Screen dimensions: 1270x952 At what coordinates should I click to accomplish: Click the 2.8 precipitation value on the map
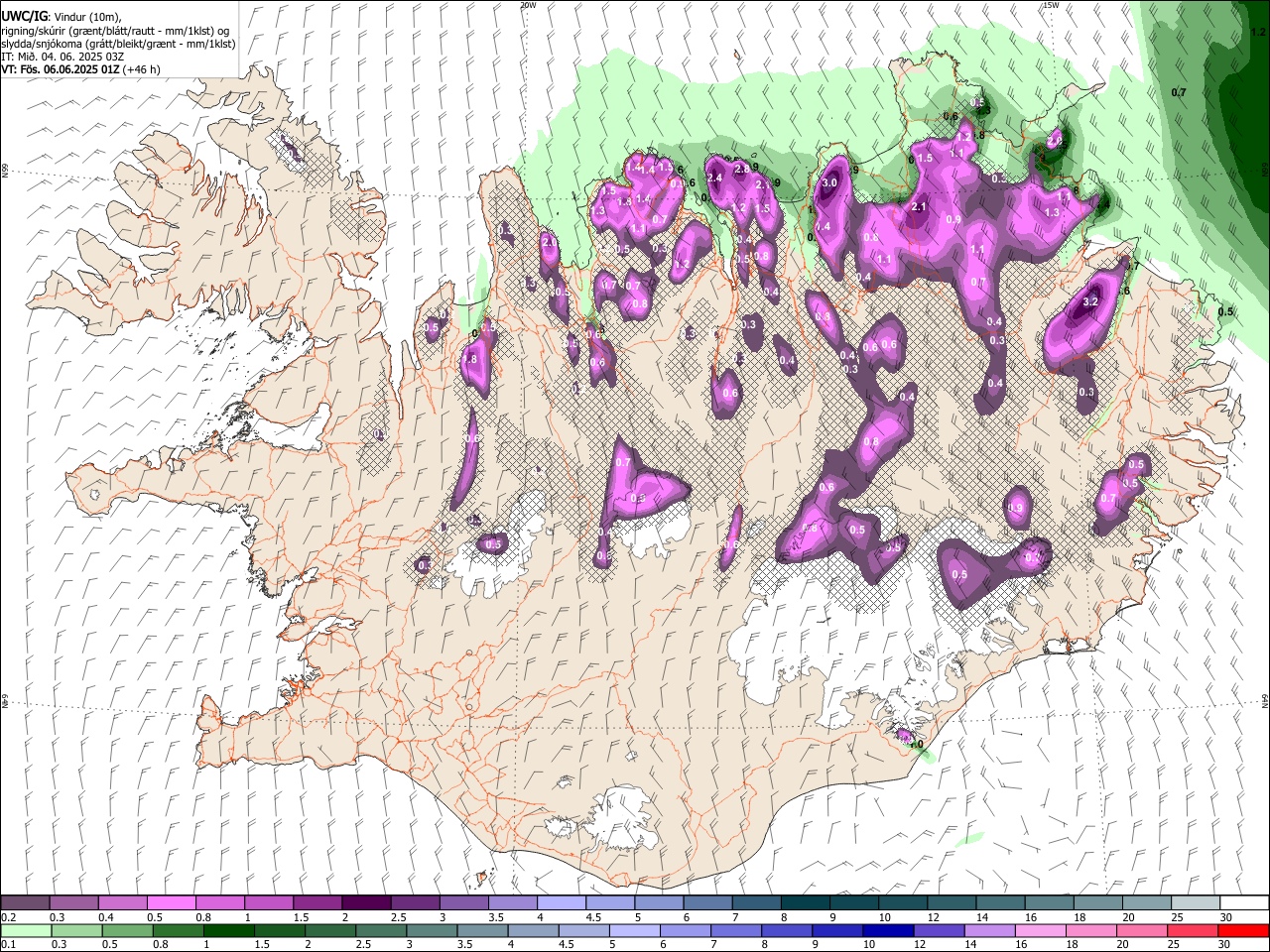(742, 170)
